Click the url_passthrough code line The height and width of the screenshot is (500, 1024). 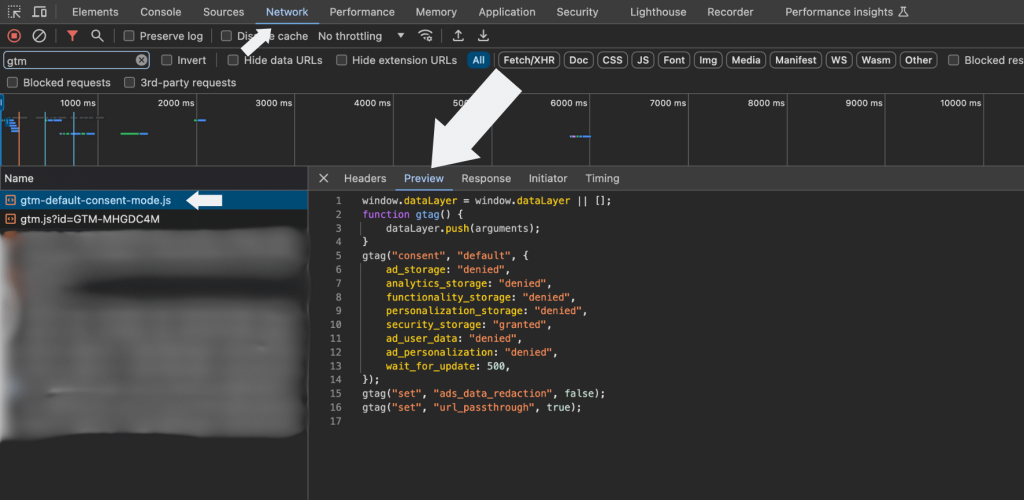(x=472, y=407)
